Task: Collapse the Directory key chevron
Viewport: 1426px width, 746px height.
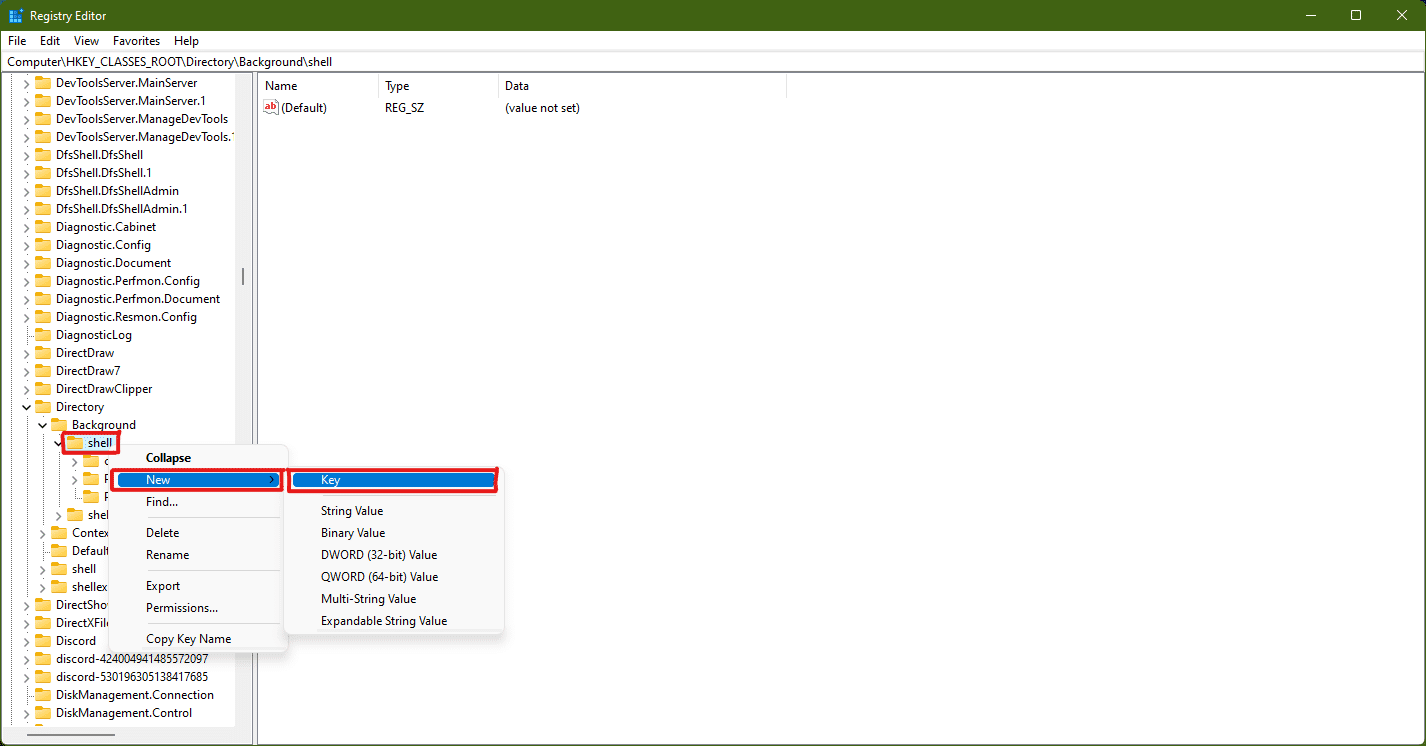Action: (26, 406)
